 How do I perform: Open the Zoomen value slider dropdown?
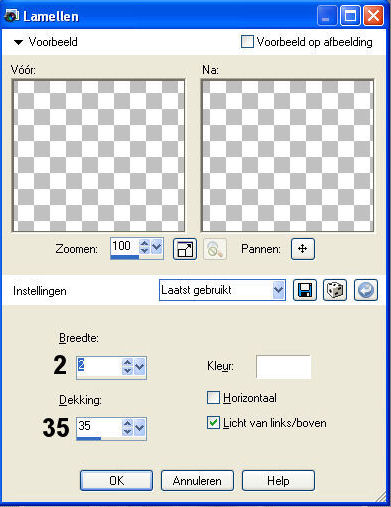[x=157, y=247]
